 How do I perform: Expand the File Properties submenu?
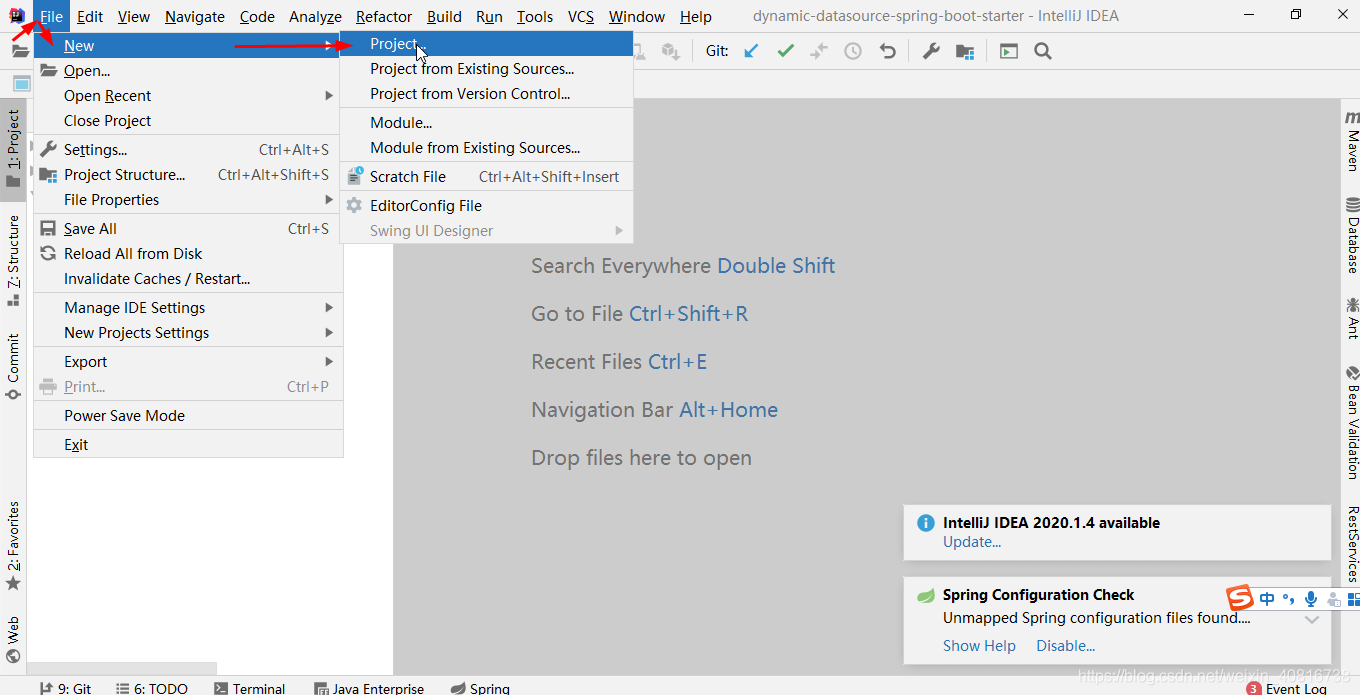click(x=188, y=200)
